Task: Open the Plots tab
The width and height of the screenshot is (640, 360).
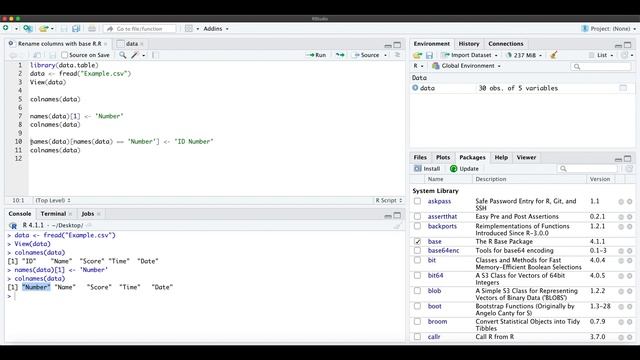Action: coord(443,157)
